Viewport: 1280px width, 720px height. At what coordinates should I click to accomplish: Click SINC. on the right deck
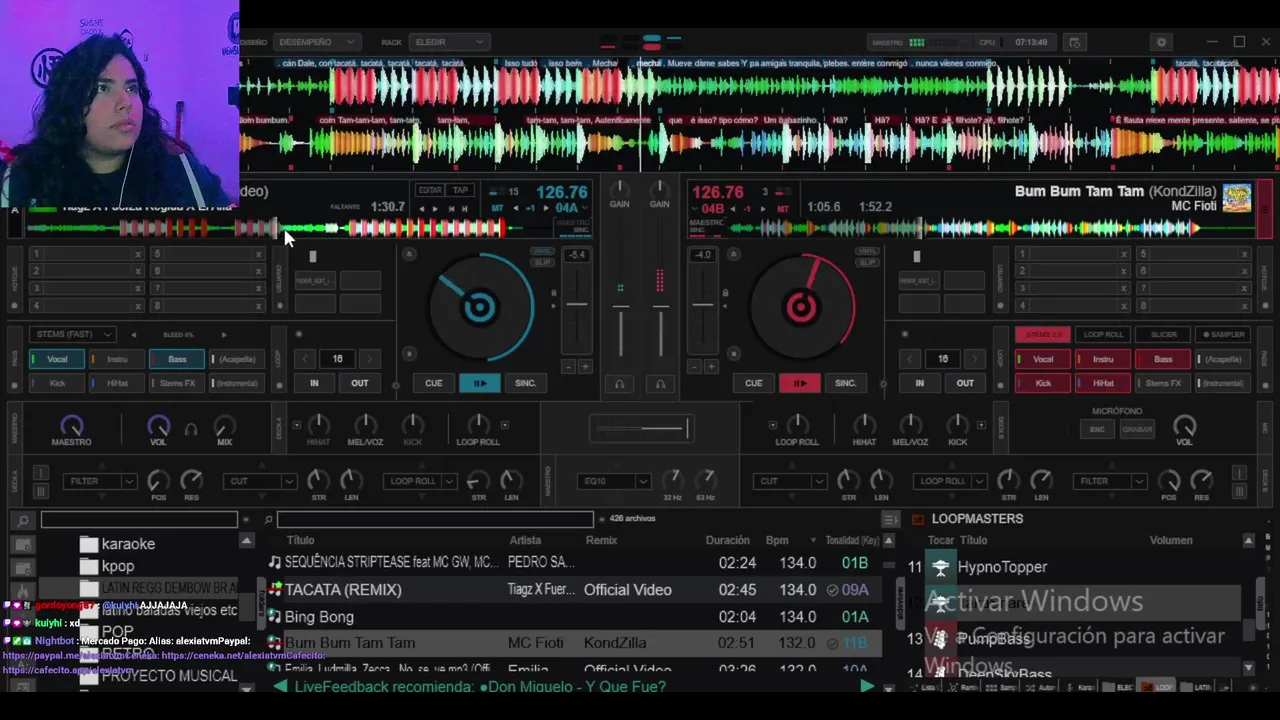[845, 383]
